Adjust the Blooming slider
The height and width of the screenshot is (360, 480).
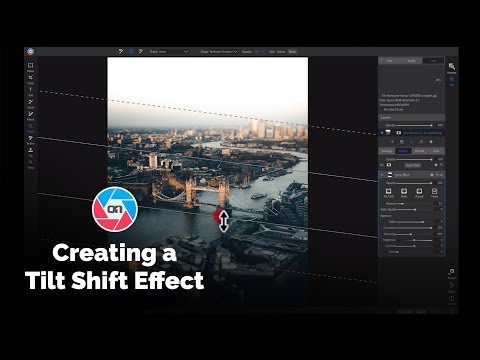click(414, 234)
